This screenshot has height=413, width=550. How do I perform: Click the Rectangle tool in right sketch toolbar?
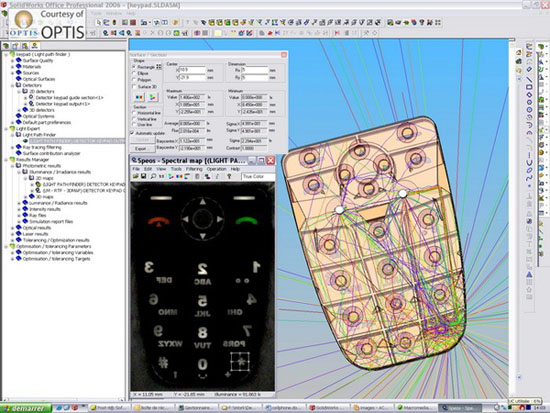click(x=529, y=87)
